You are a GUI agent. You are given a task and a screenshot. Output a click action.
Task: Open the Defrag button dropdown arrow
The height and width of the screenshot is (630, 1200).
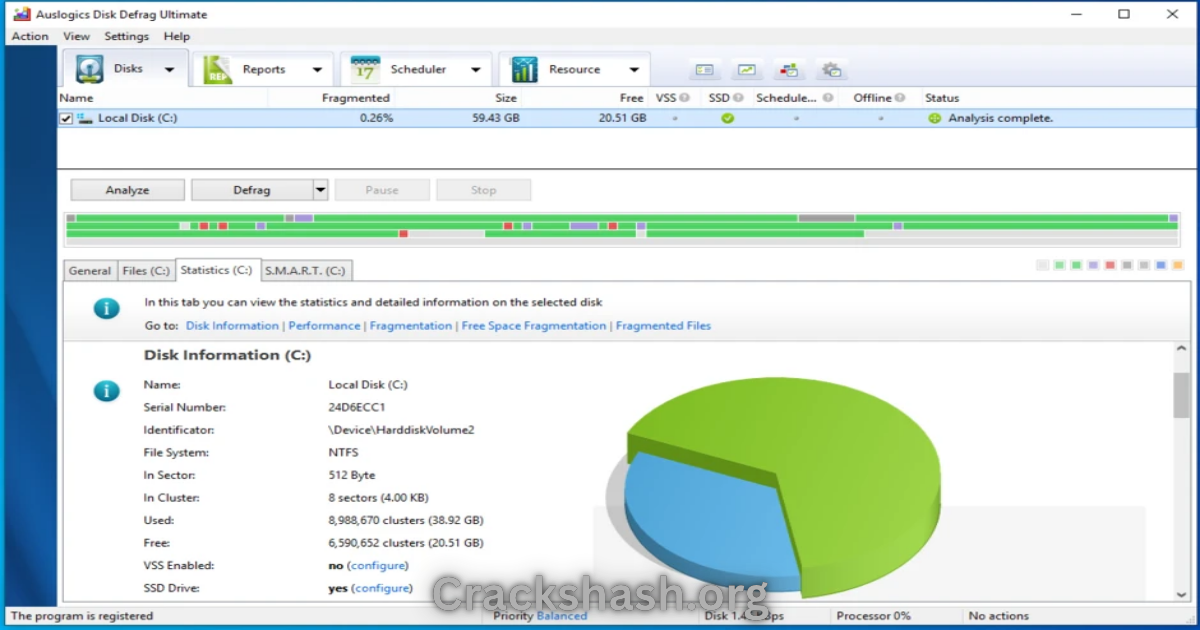click(x=320, y=190)
